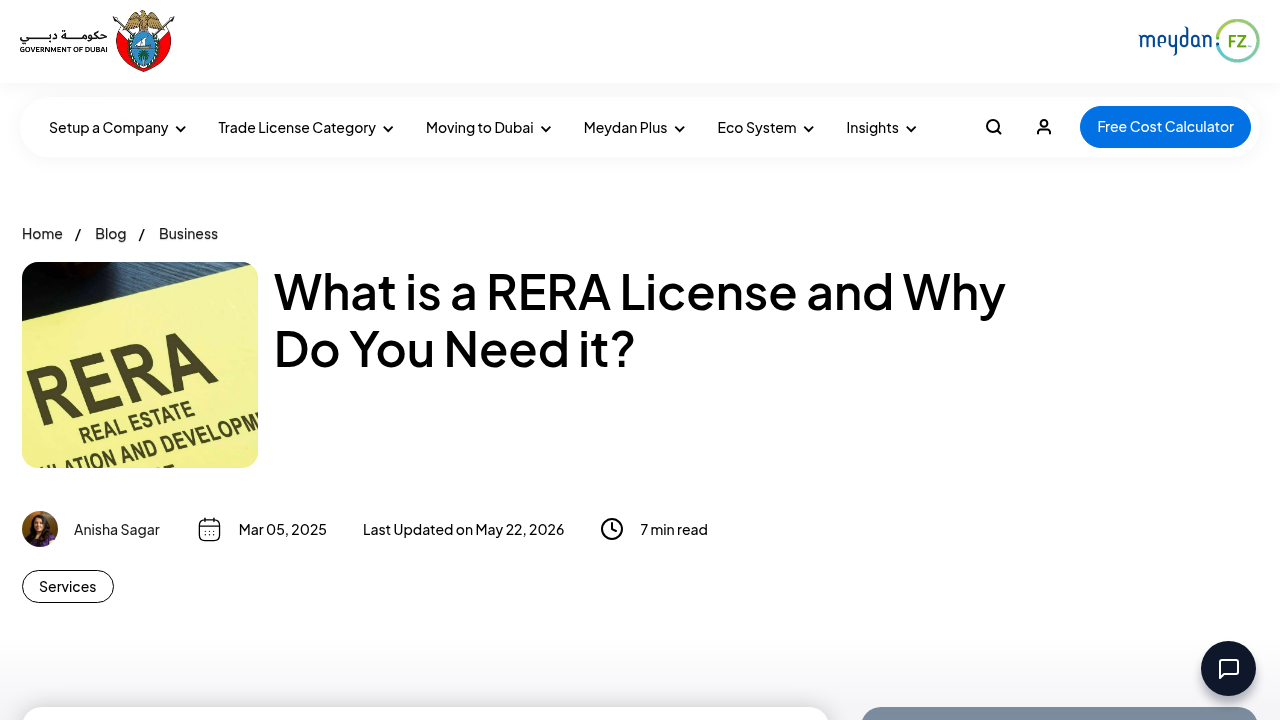The image size is (1280, 720).
Task: Expand the Moving to Dubai chevron
Action: coord(546,129)
